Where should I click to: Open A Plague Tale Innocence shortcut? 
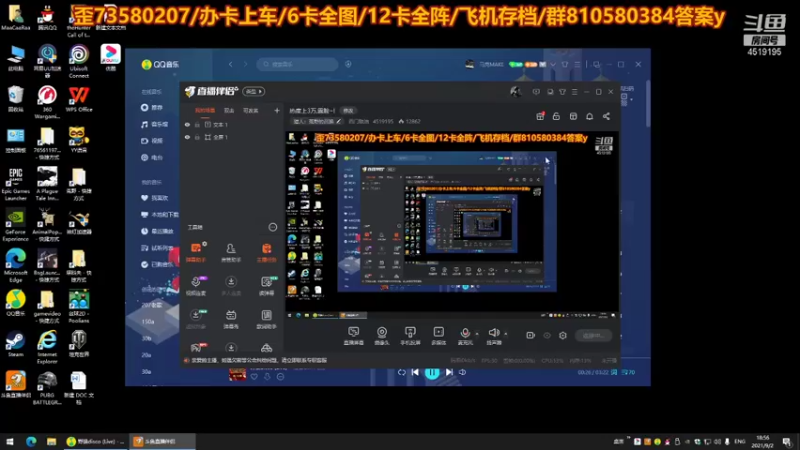(47, 184)
